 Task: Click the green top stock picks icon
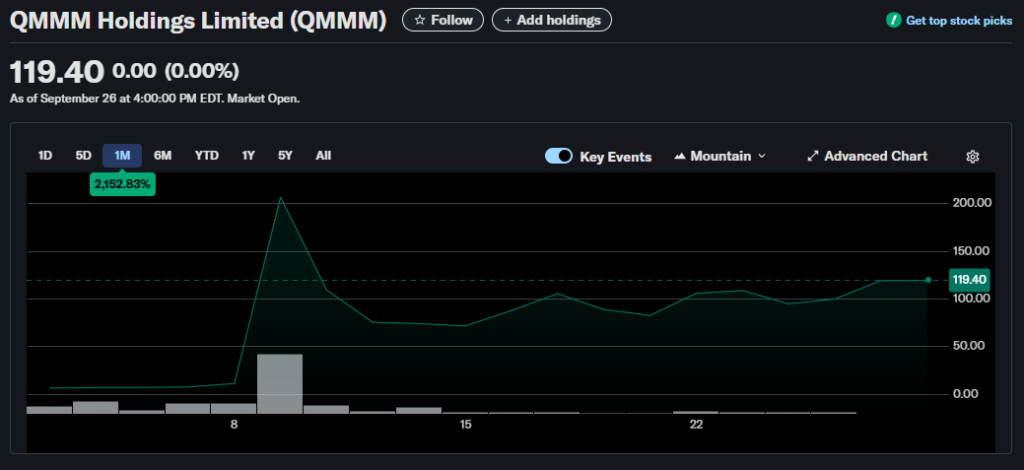893,20
